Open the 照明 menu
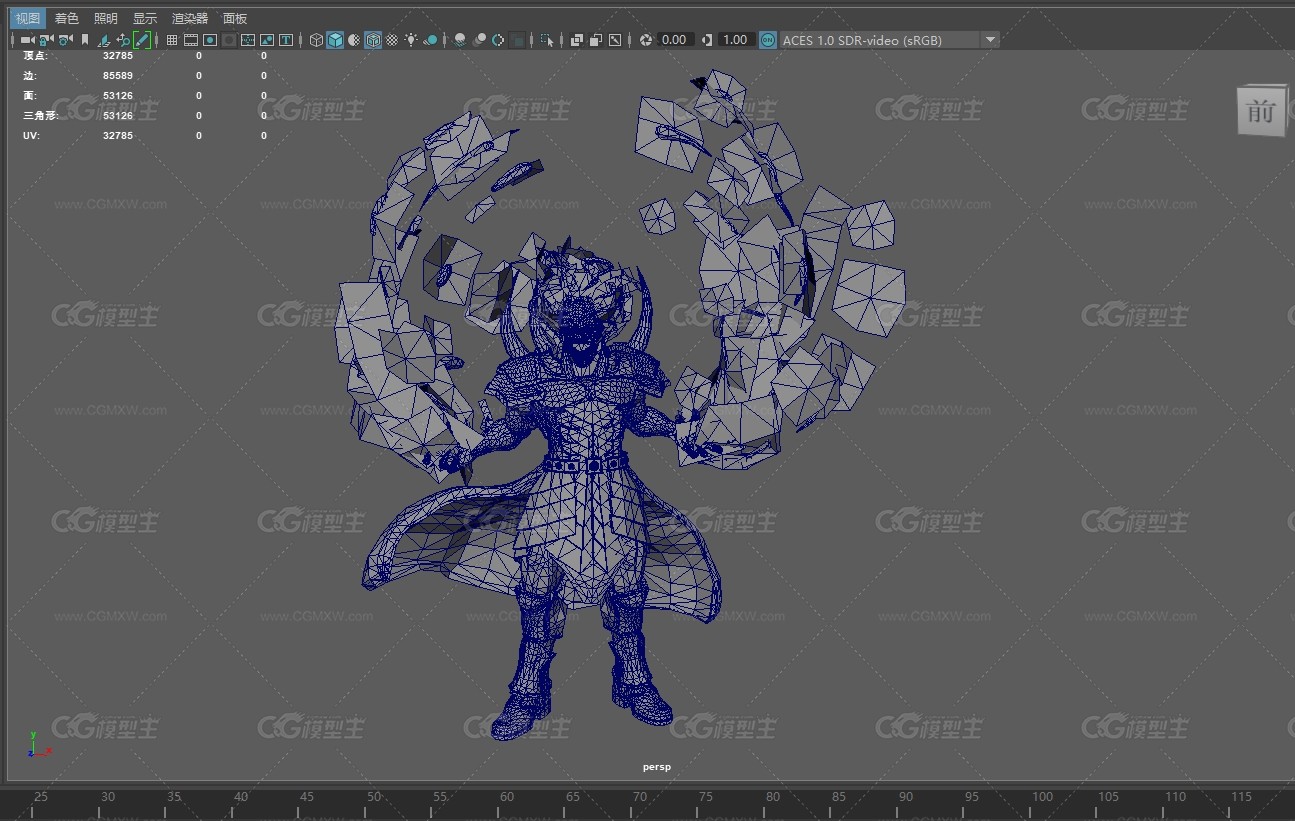 (x=105, y=18)
